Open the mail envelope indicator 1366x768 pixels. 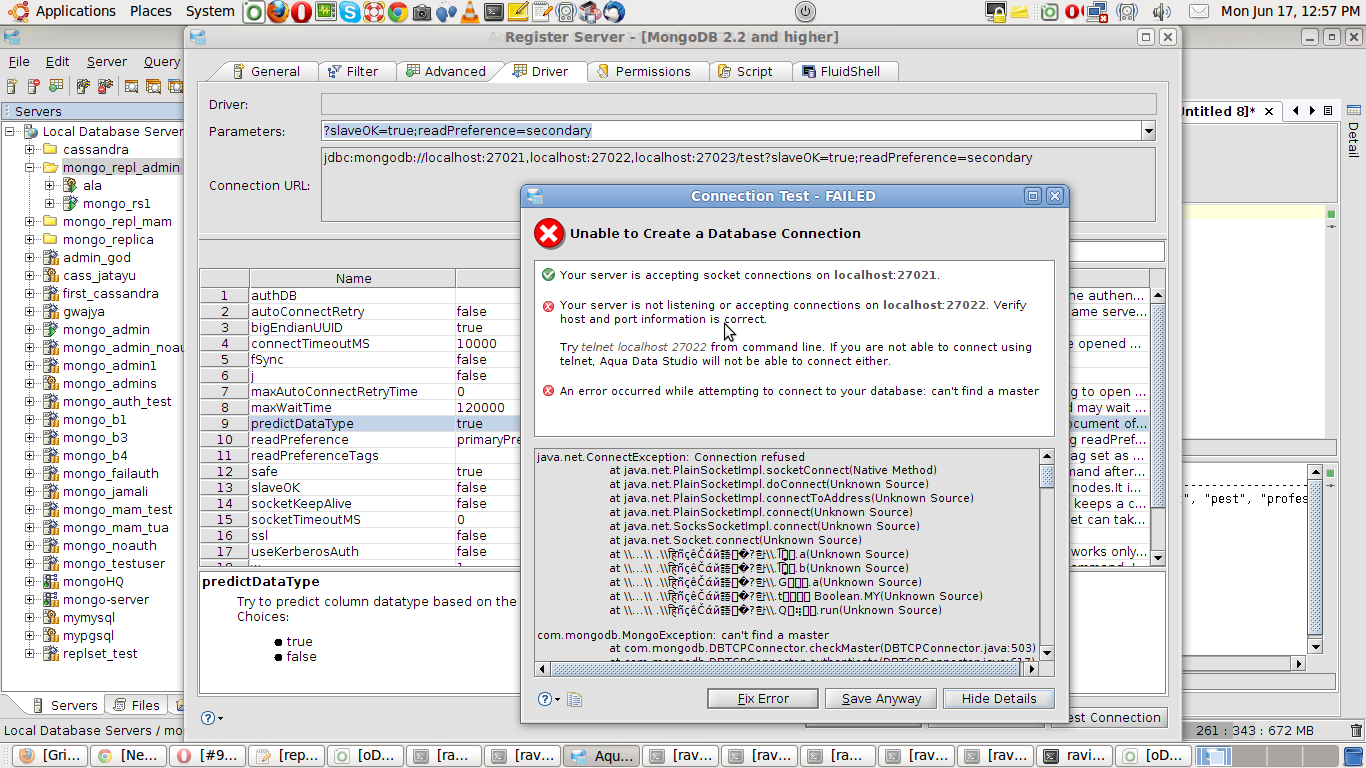1198,12
